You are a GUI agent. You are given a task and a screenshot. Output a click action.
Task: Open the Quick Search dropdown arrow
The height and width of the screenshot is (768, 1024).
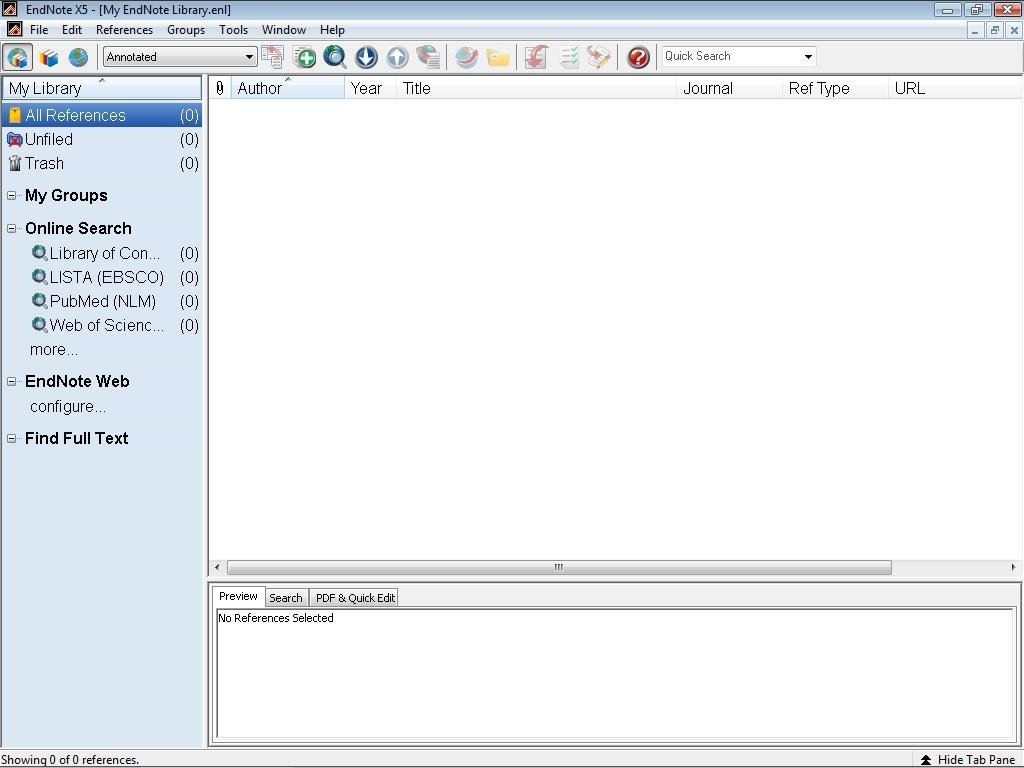click(x=808, y=57)
